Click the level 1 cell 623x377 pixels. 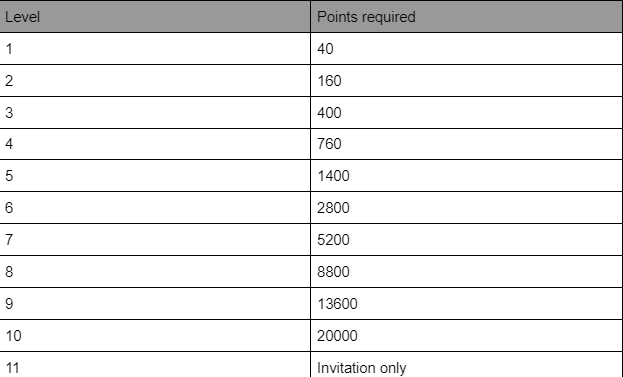(155, 48)
